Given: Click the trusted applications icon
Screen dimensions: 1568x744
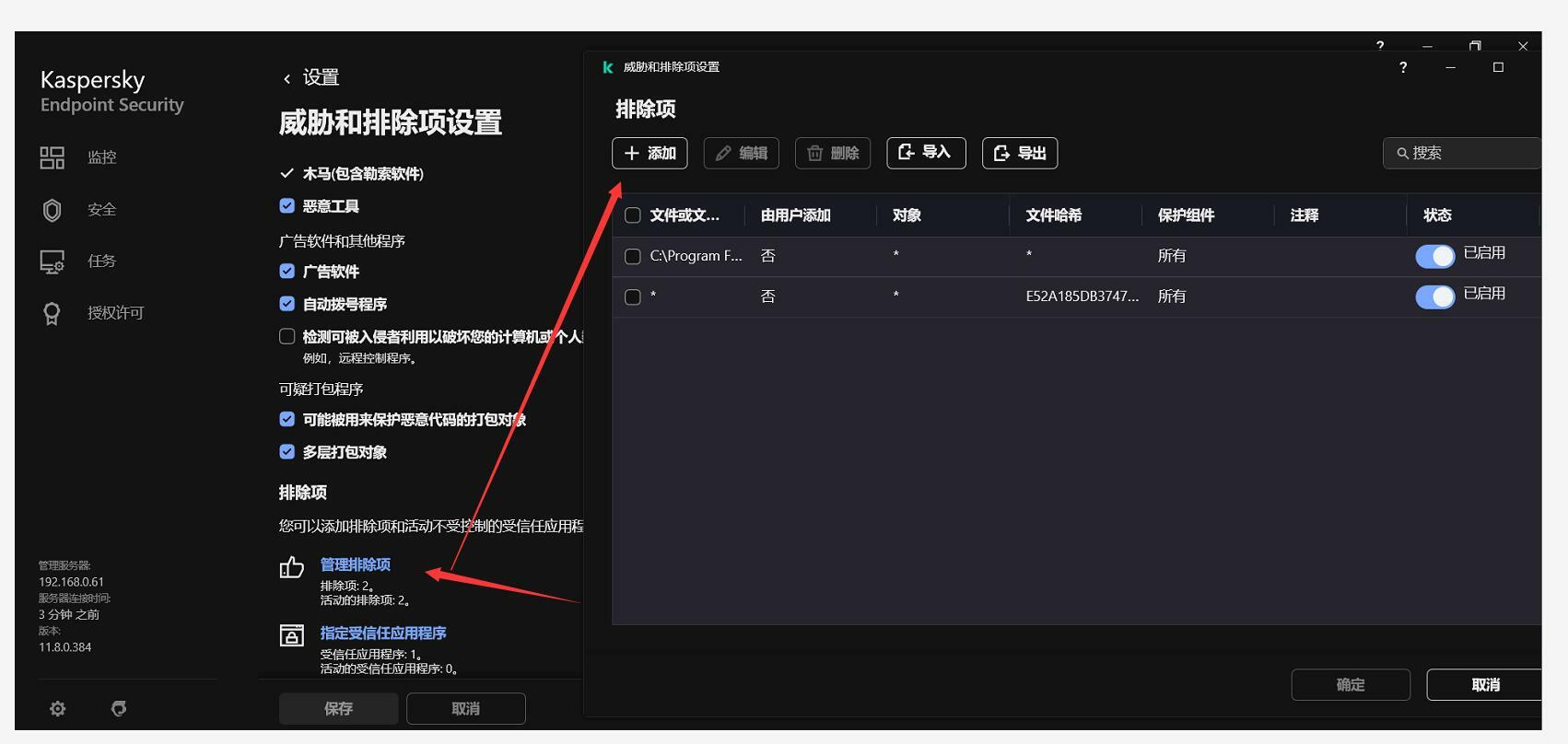Looking at the screenshot, I should (x=291, y=635).
